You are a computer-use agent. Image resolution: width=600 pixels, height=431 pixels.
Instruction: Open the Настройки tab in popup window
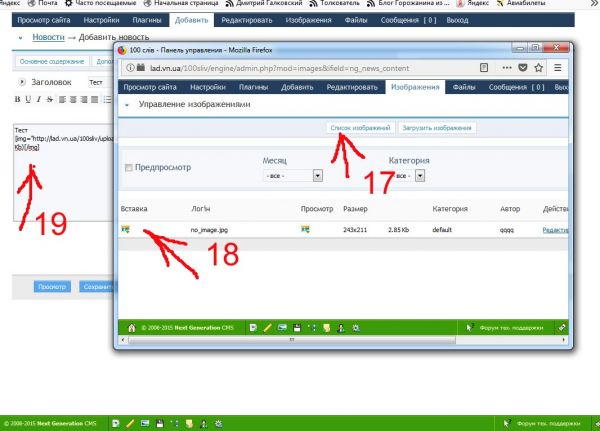[208, 87]
